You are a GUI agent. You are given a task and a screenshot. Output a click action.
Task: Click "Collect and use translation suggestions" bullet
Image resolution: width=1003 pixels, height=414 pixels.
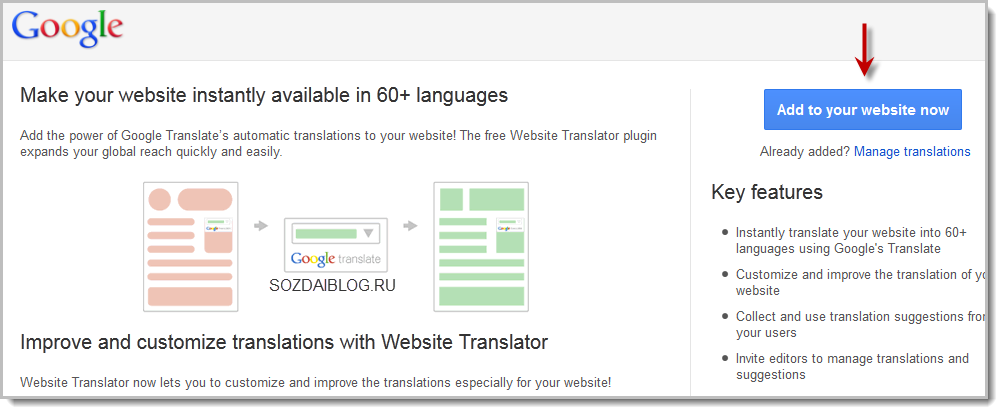860,324
